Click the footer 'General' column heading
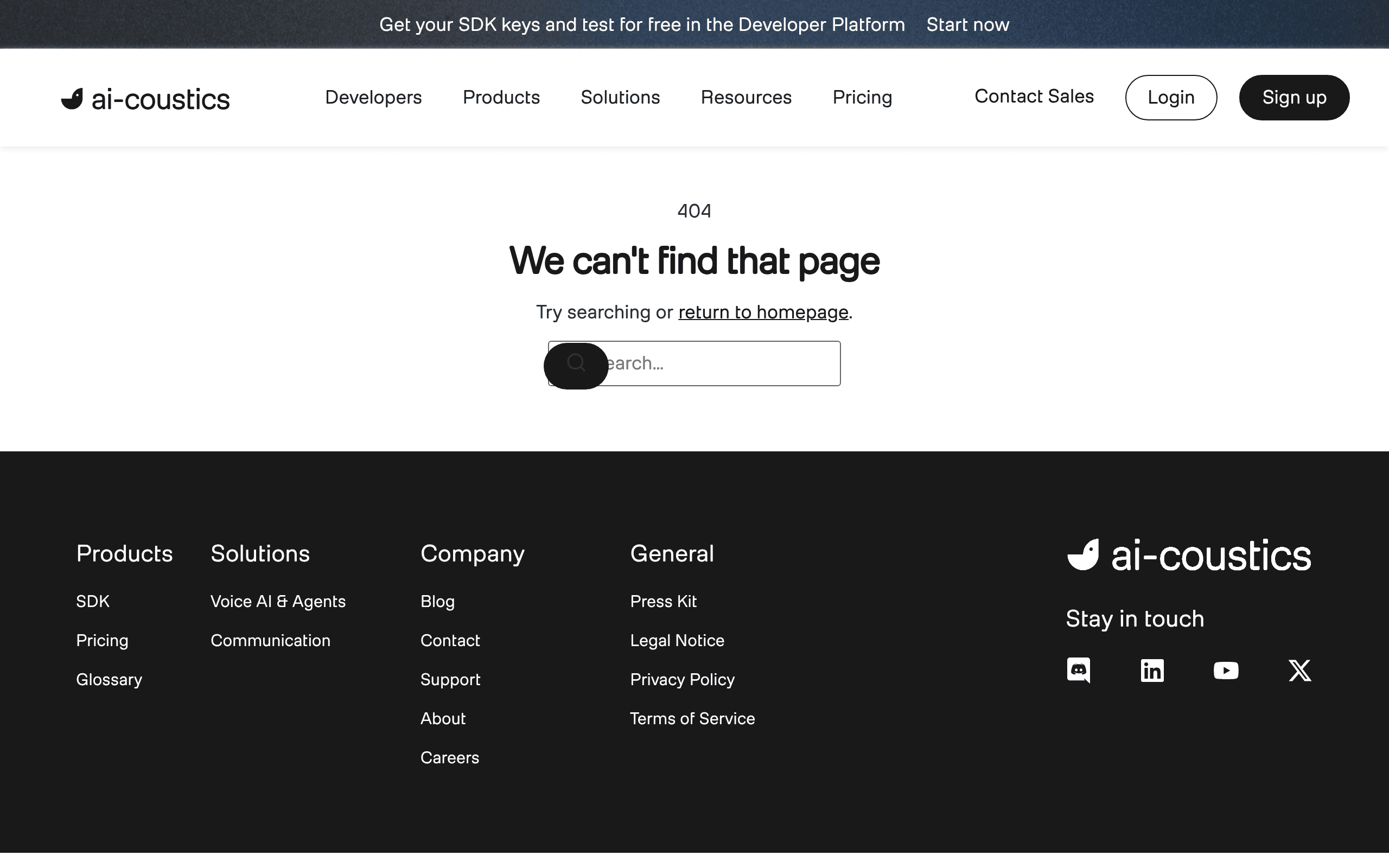 click(x=672, y=553)
